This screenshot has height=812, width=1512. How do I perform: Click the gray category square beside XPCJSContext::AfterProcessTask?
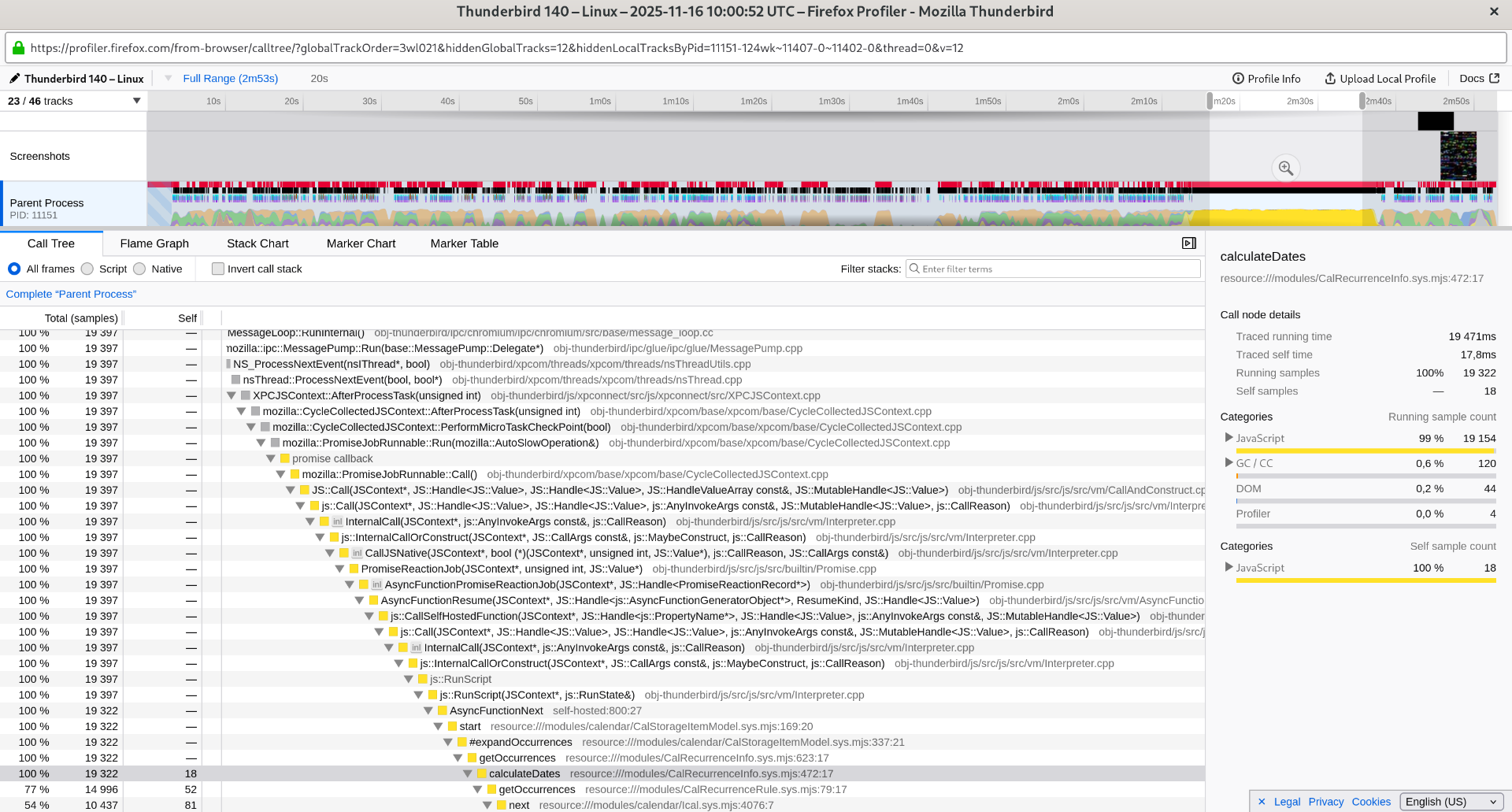[x=246, y=396]
